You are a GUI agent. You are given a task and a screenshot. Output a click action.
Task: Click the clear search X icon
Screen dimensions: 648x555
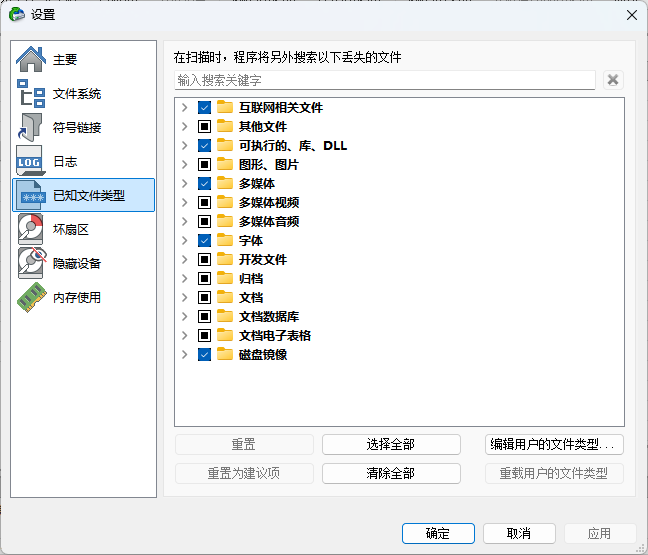click(613, 80)
